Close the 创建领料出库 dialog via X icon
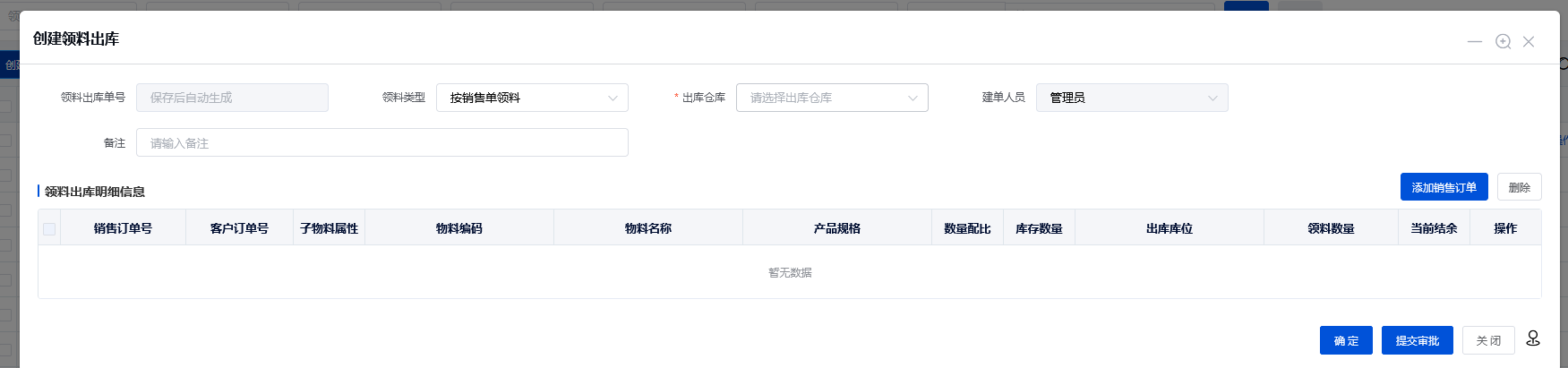This screenshot has width=1568, height=368. click(x=1529, y=42)
